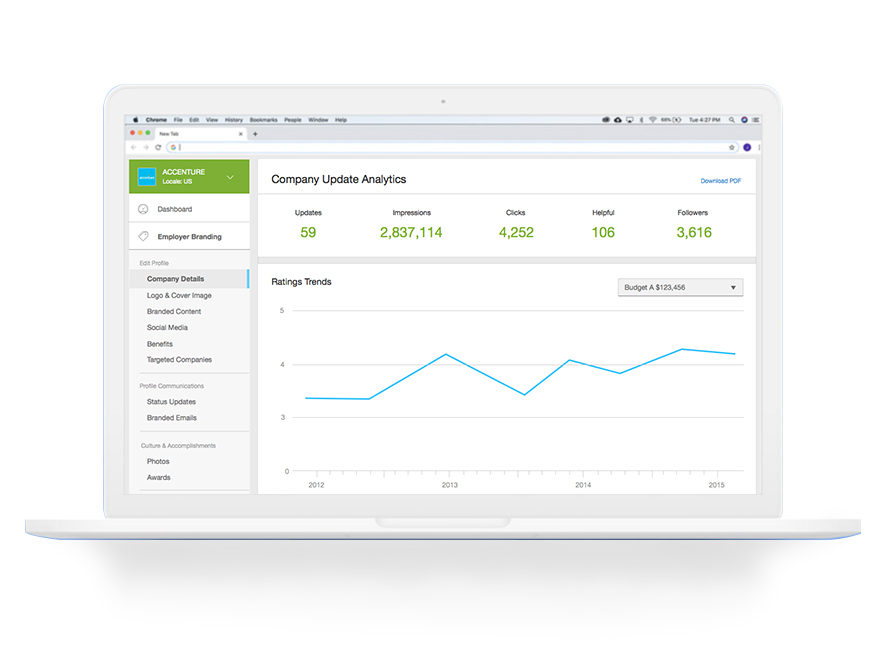Click the Download PDF link

(x=720, y=181)
